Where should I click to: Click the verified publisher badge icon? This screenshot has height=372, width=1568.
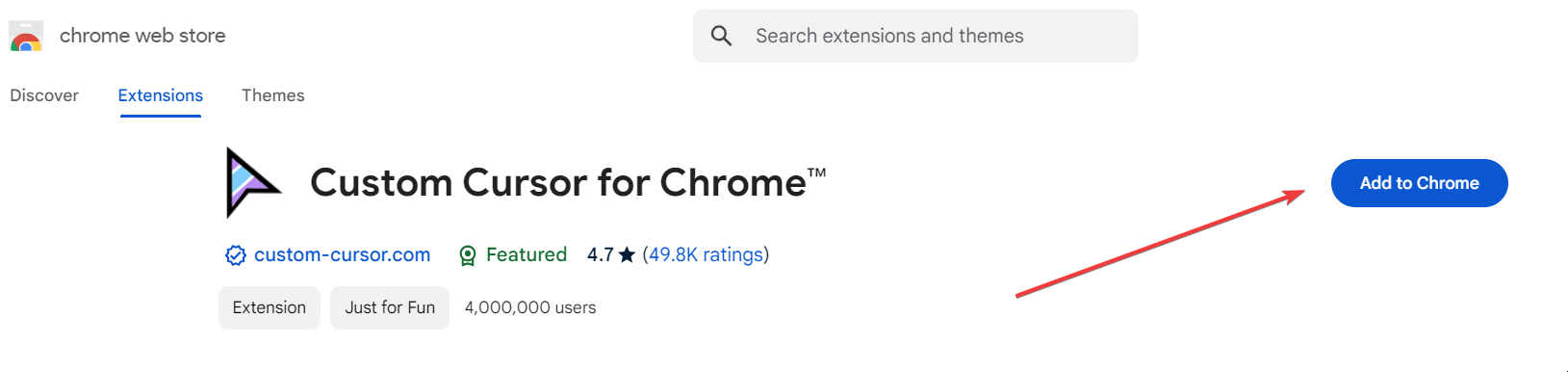point(235,254)
